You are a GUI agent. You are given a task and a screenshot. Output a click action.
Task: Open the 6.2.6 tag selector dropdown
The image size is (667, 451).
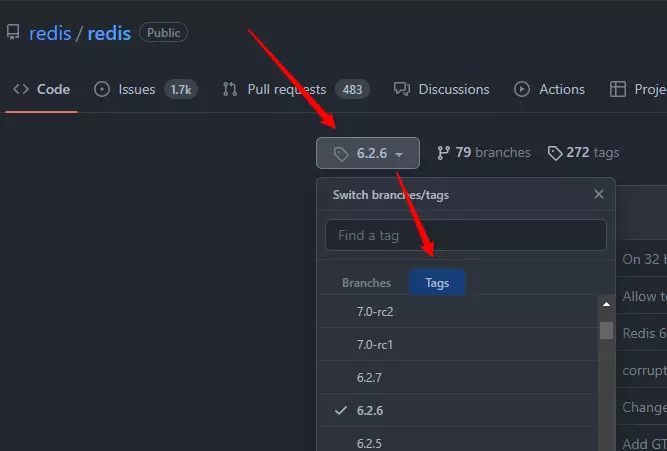368,153
